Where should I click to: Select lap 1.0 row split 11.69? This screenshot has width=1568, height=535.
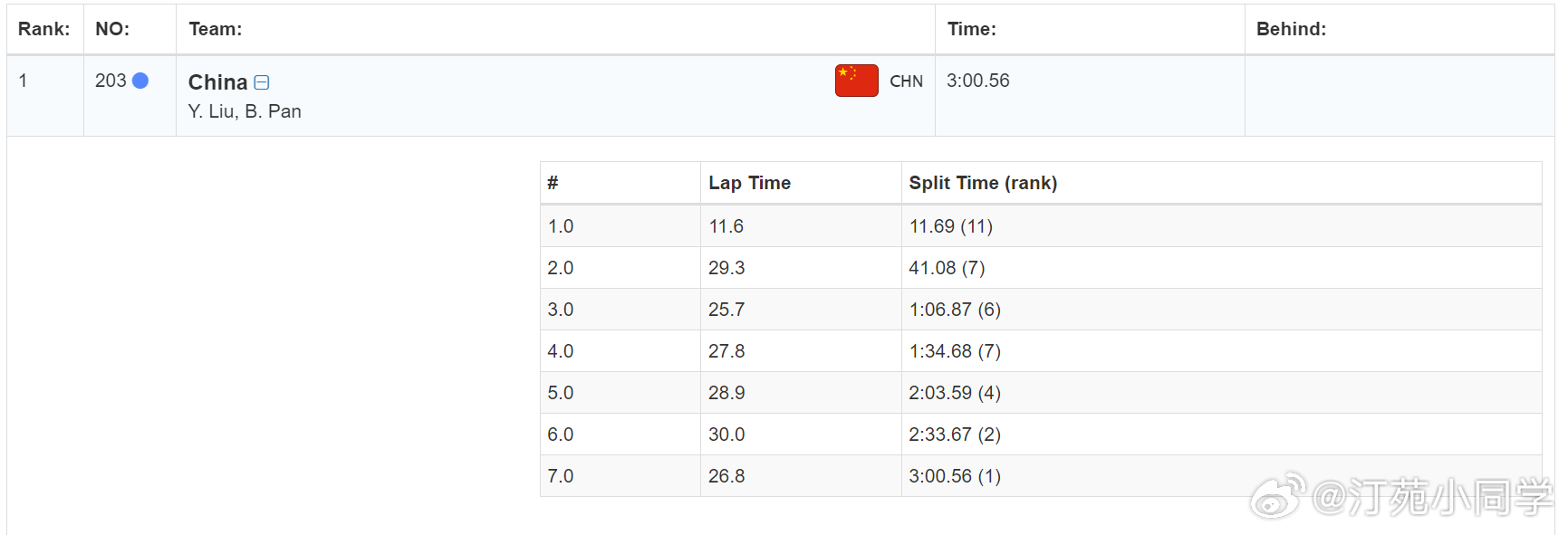pos(950,226)
